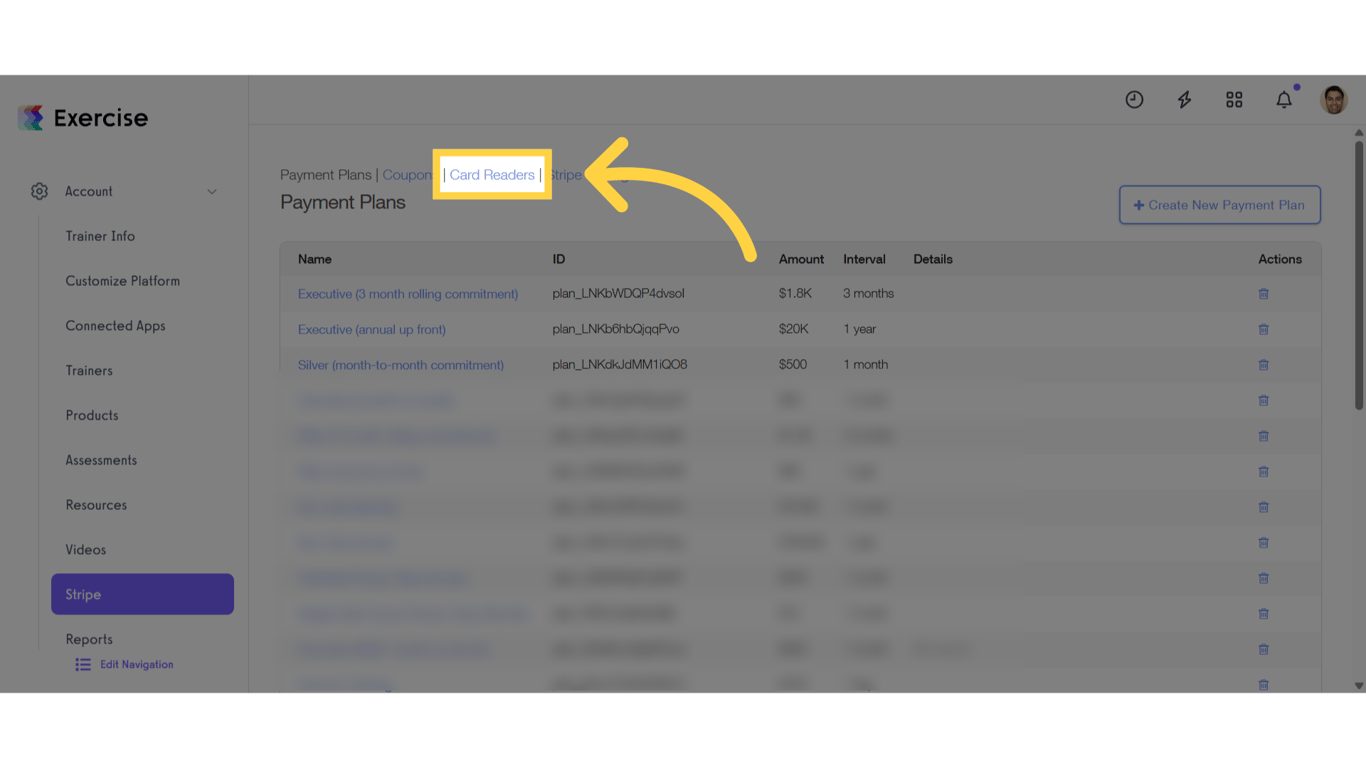Click the Amount column header
This screenshot has width=1366, height=768.
(x=801, y=259)
